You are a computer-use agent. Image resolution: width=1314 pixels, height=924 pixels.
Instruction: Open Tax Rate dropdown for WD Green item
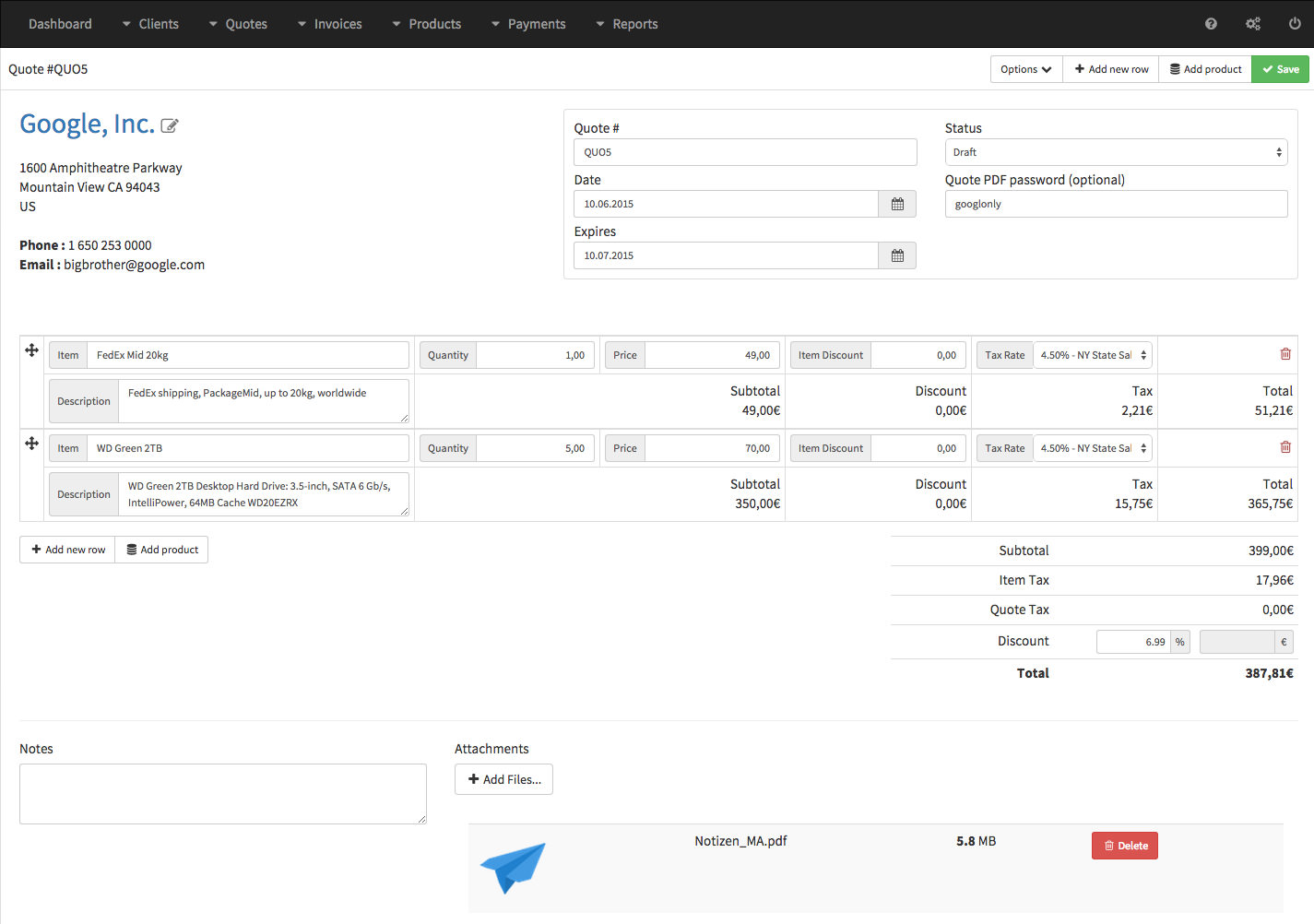[1093, 448]
